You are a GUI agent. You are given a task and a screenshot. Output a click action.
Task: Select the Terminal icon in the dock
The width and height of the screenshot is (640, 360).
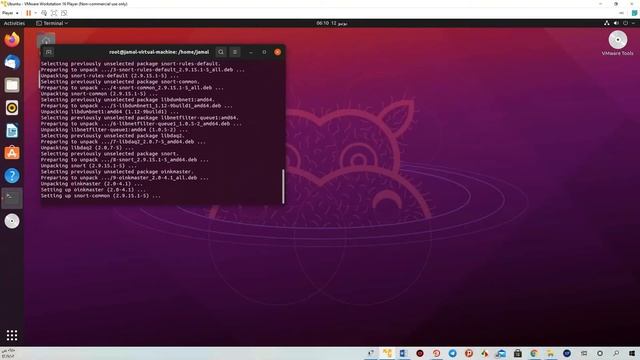[x=12, y=198]
